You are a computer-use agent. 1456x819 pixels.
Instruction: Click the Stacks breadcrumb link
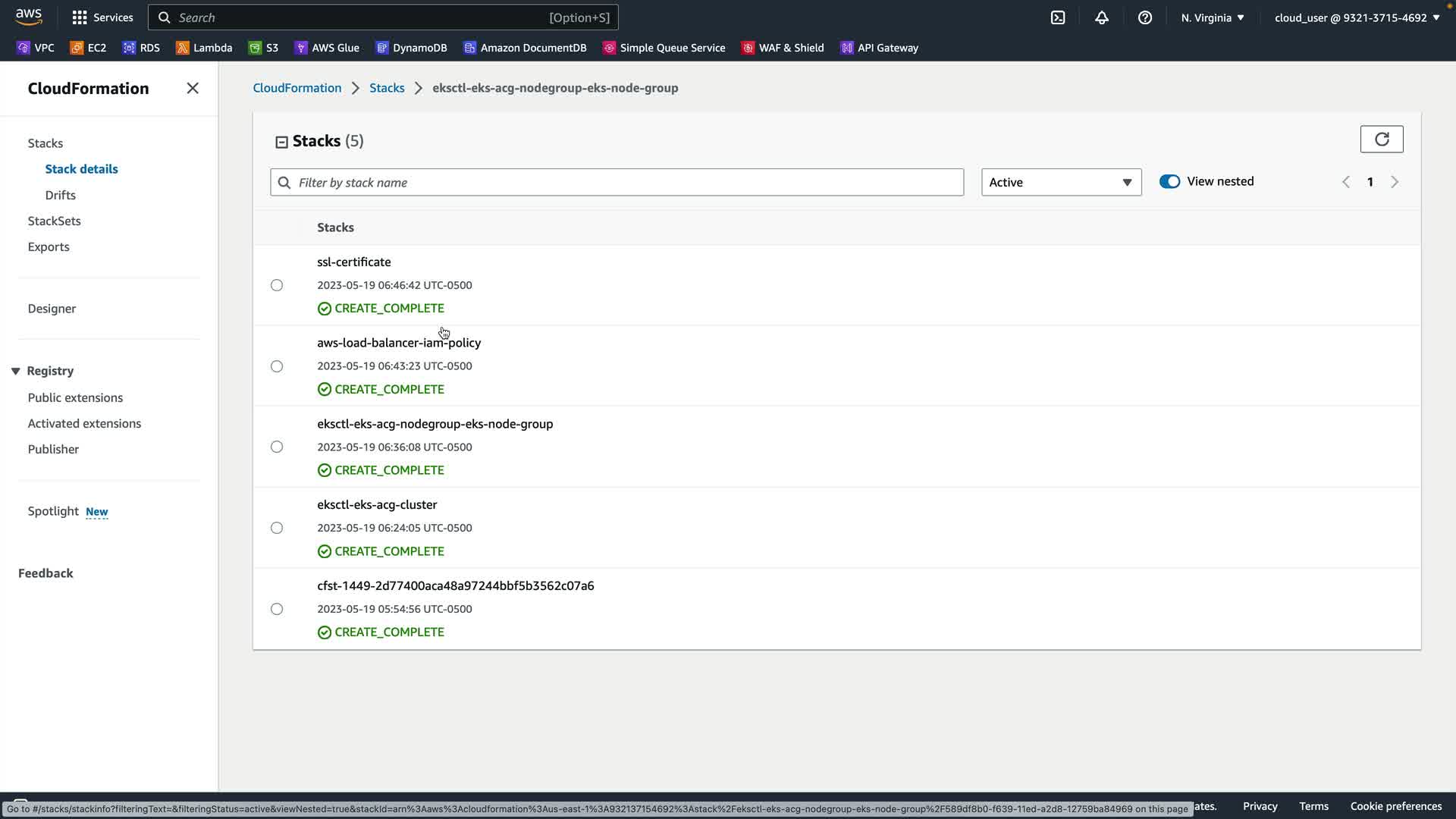click(387, 88)
